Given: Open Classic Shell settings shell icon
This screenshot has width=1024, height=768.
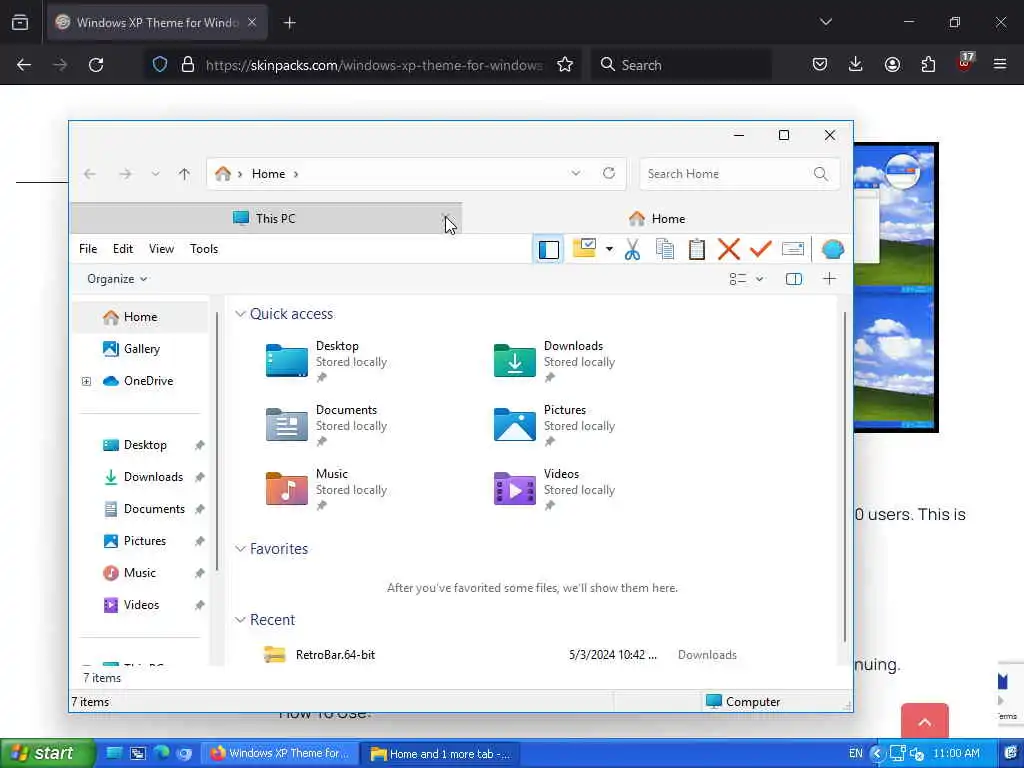Looking at the screenshot, I should click(x=833, y=249).
